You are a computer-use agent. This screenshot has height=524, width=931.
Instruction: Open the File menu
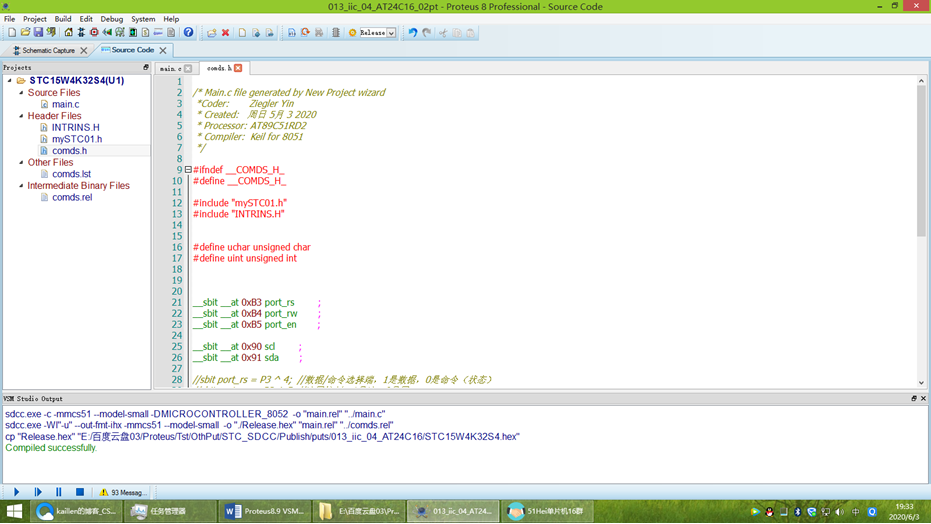coord(10,19)
